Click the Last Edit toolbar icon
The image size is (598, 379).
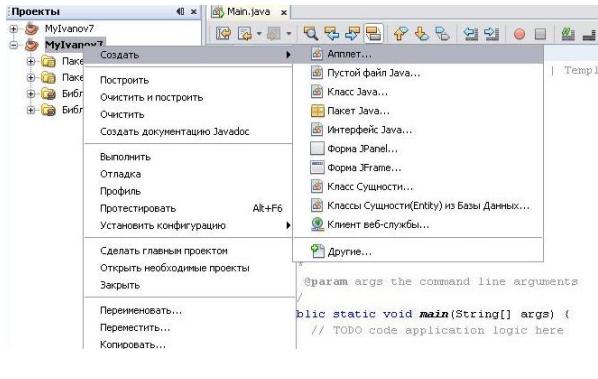[223, 34]
